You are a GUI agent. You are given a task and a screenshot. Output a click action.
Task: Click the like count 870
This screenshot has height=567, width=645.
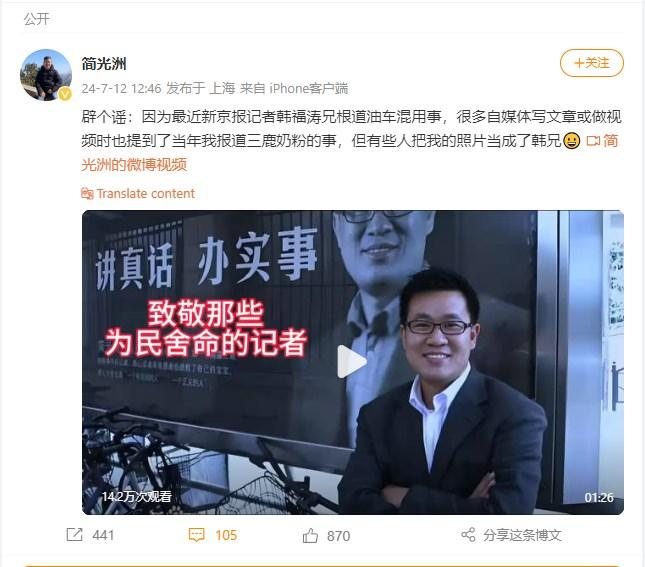point(339,536)
